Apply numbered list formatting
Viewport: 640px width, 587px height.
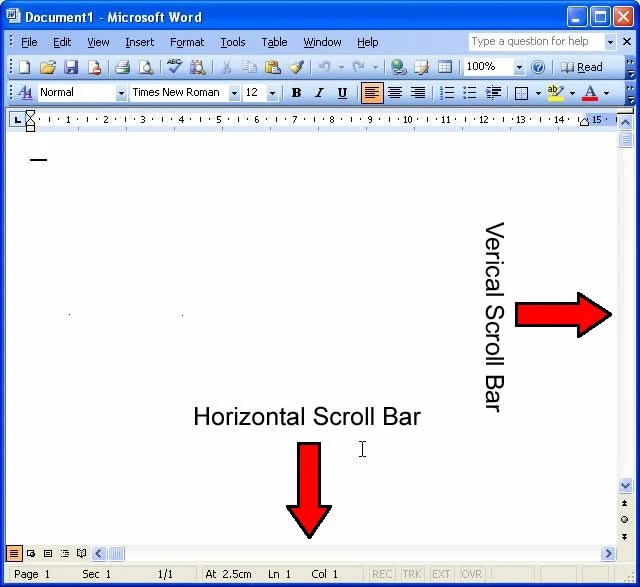(447, 93)
